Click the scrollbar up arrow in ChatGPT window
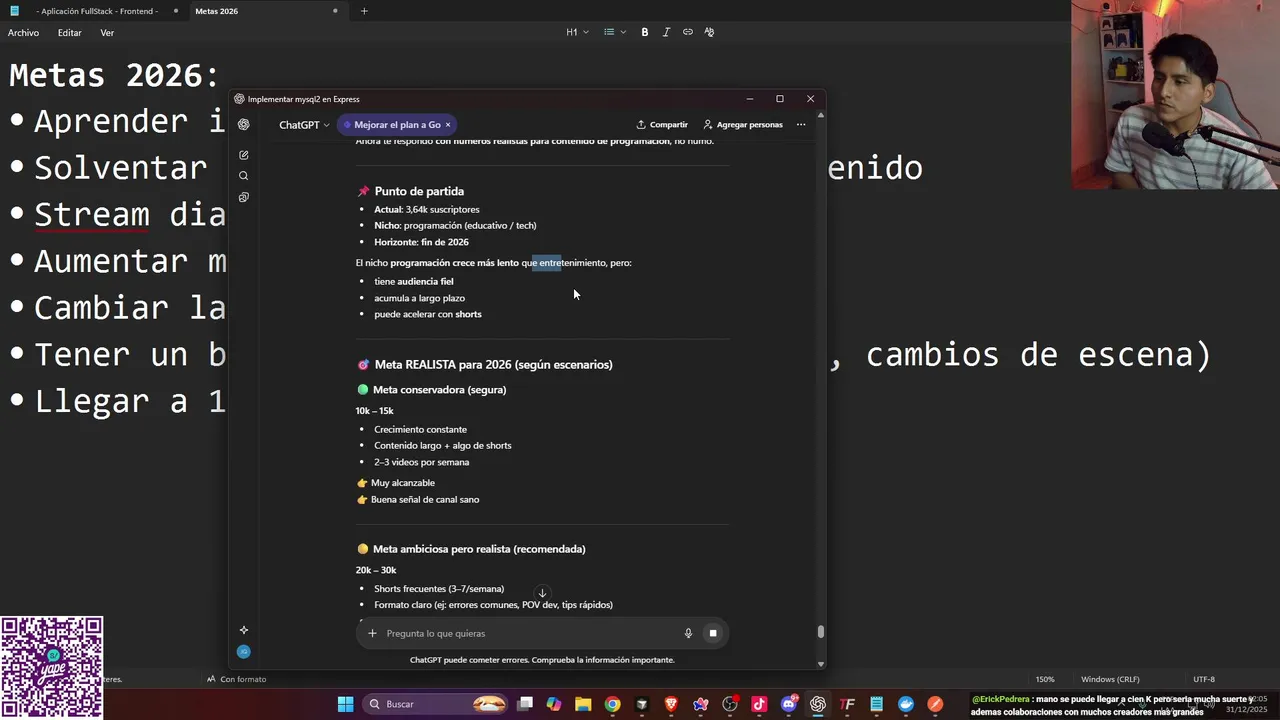Screen dimensions: 1280x720 tap(821, 115)
